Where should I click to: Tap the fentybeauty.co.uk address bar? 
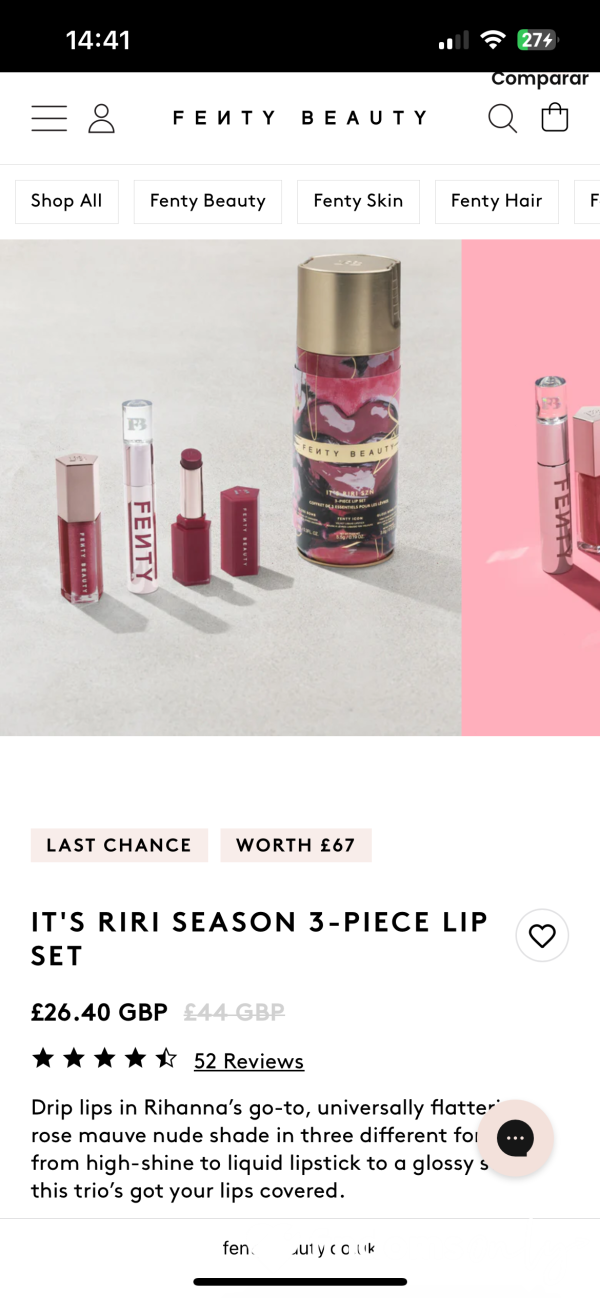pos(300,1248)
